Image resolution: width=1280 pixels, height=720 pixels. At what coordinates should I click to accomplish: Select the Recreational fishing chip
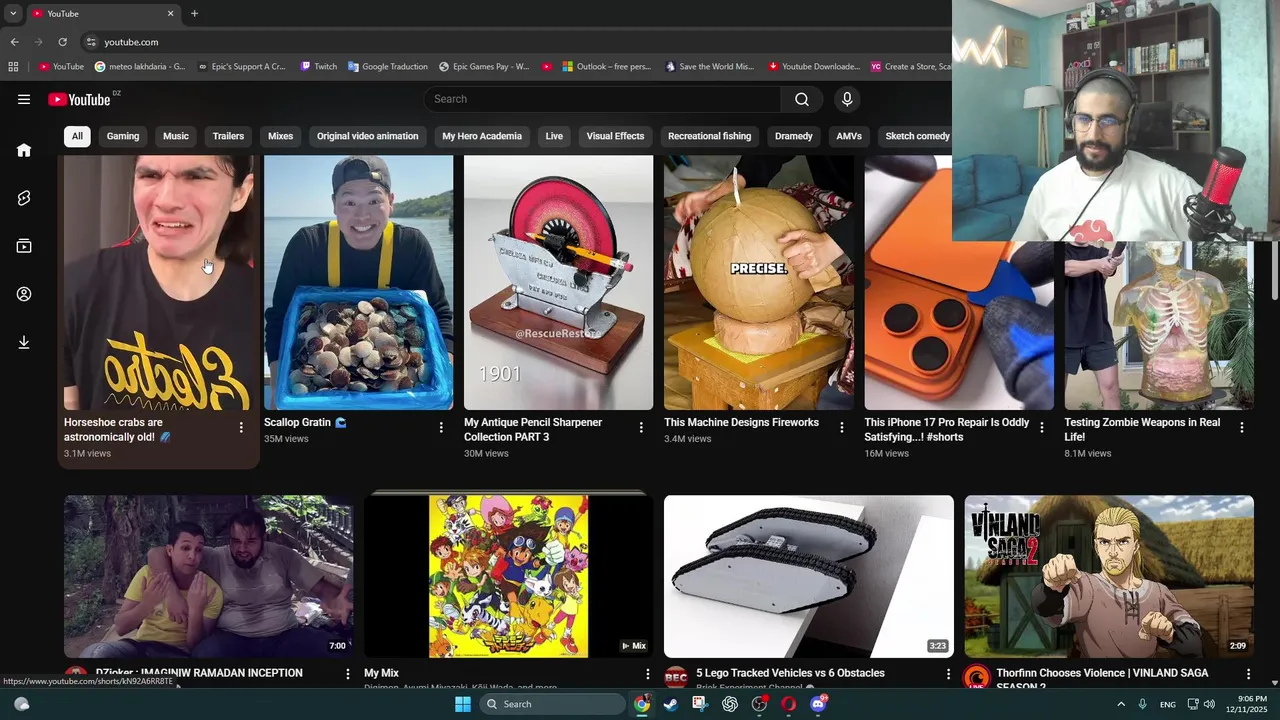tap(709, 136)
